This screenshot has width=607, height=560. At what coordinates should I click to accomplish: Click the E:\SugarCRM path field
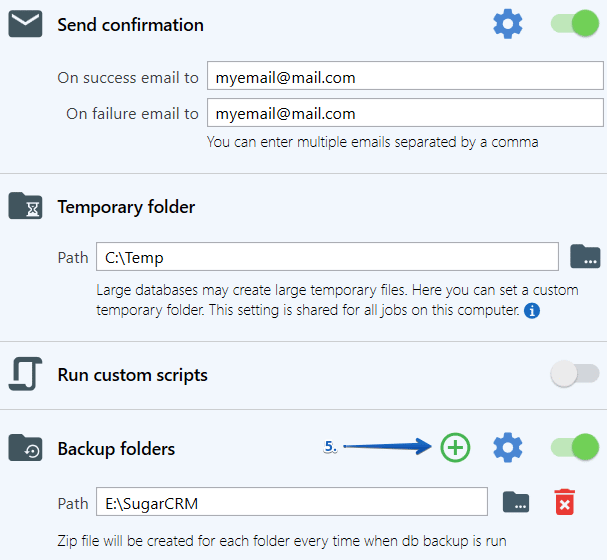coord(292,502)
